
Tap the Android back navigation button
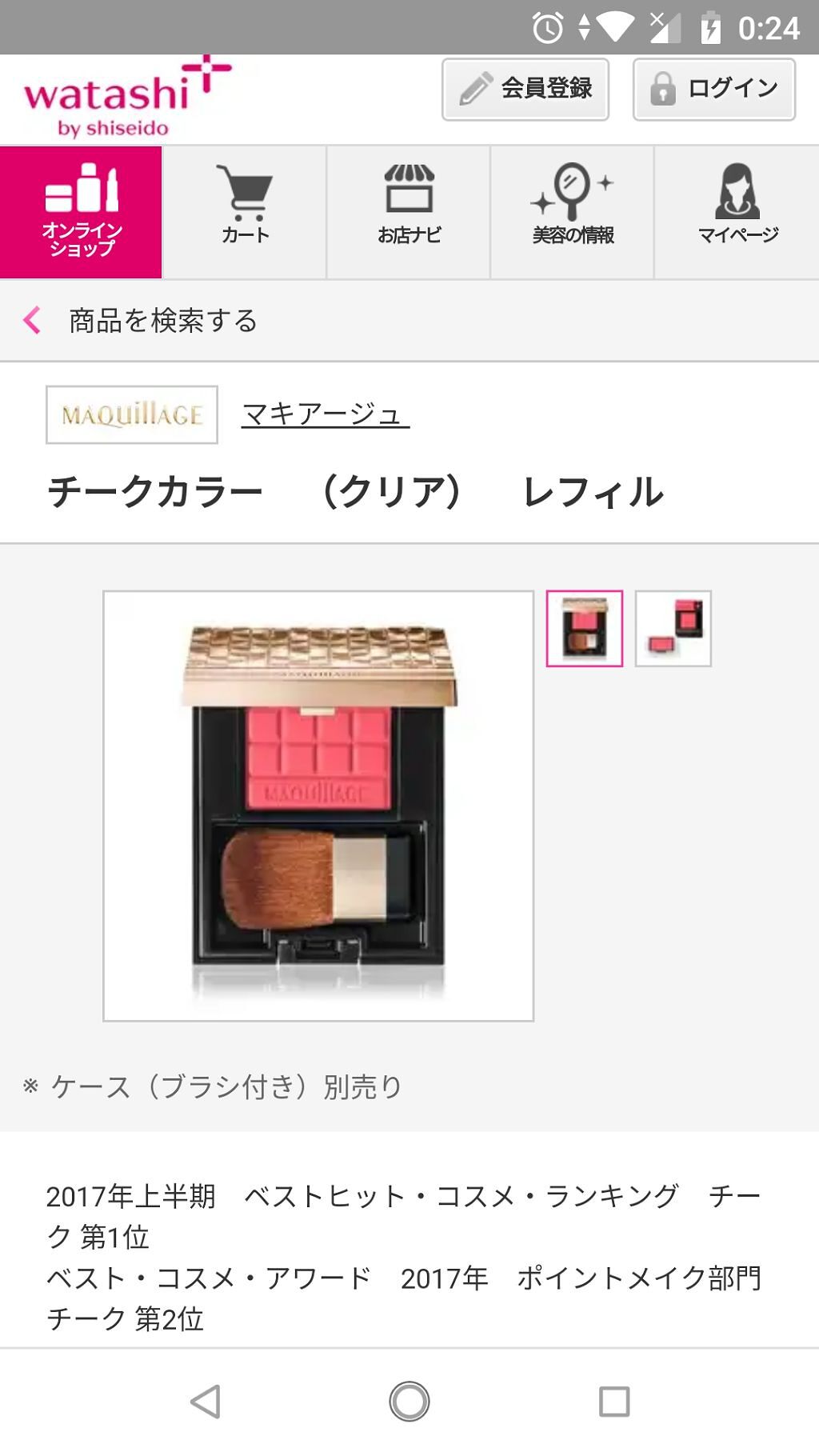point(206,1402)
